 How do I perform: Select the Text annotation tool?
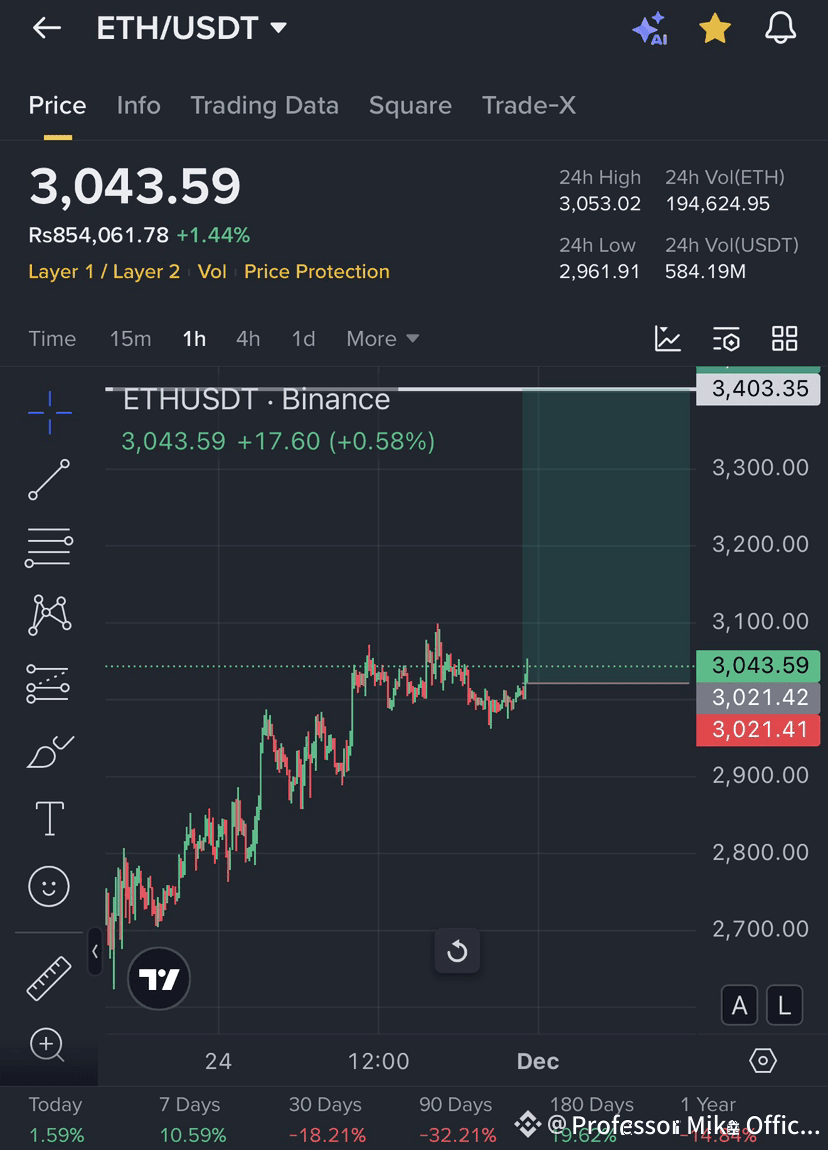pos(49,818)
